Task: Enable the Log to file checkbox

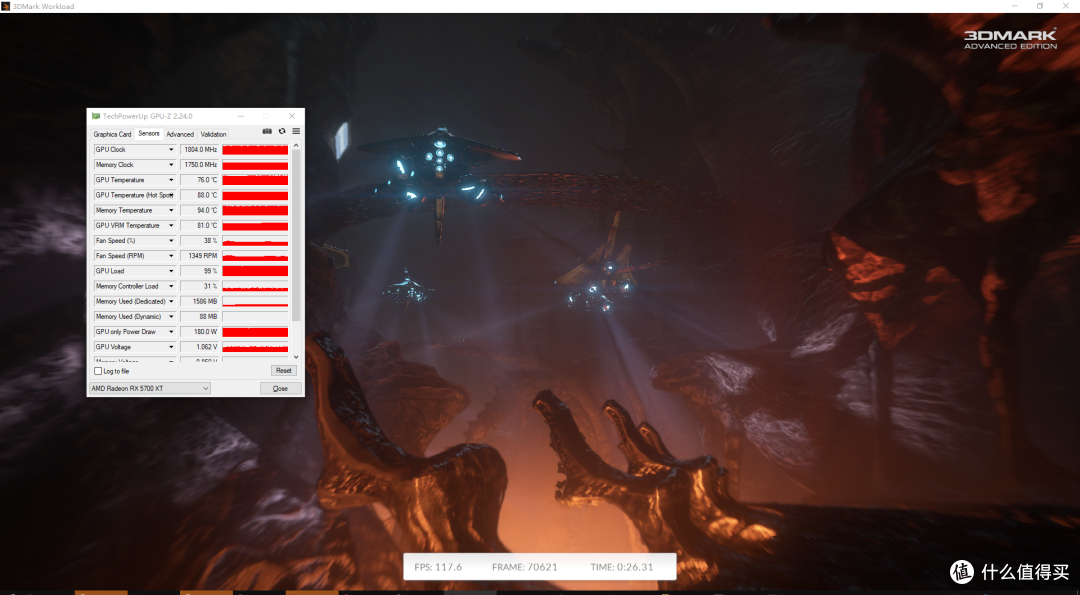Action: (x=98, y=371)
